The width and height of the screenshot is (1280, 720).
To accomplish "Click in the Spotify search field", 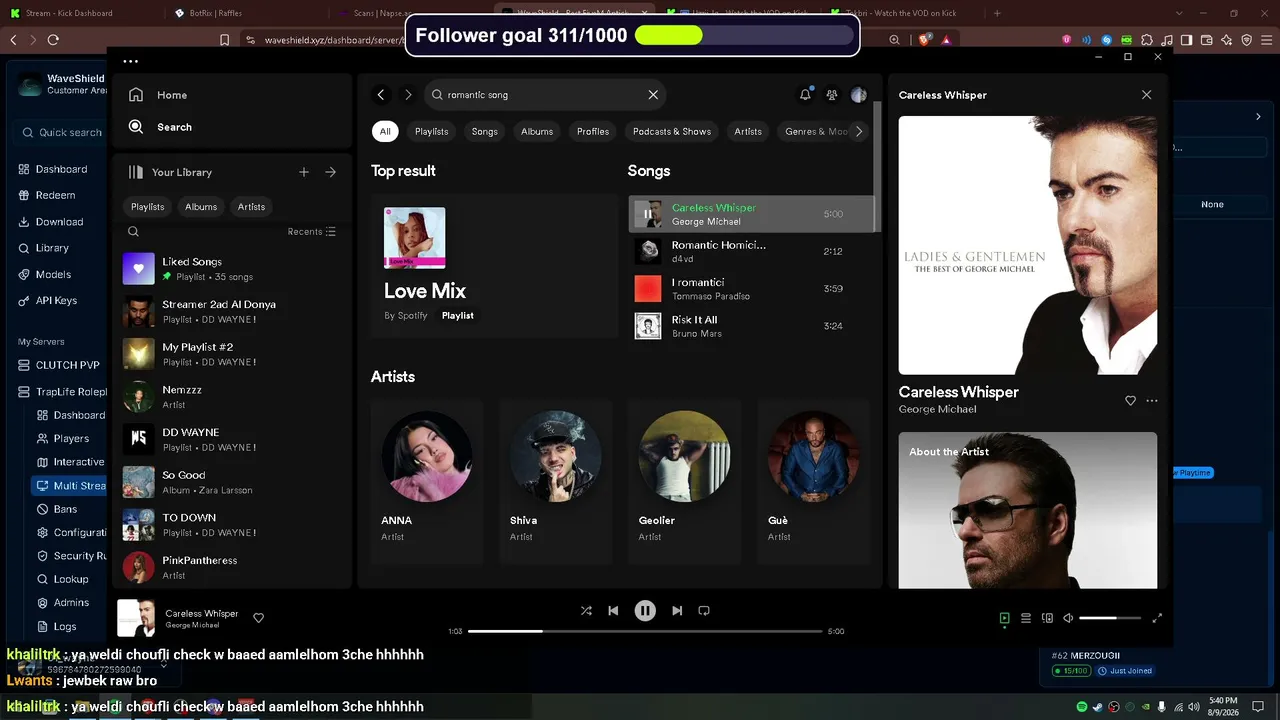I will (545, 95).
